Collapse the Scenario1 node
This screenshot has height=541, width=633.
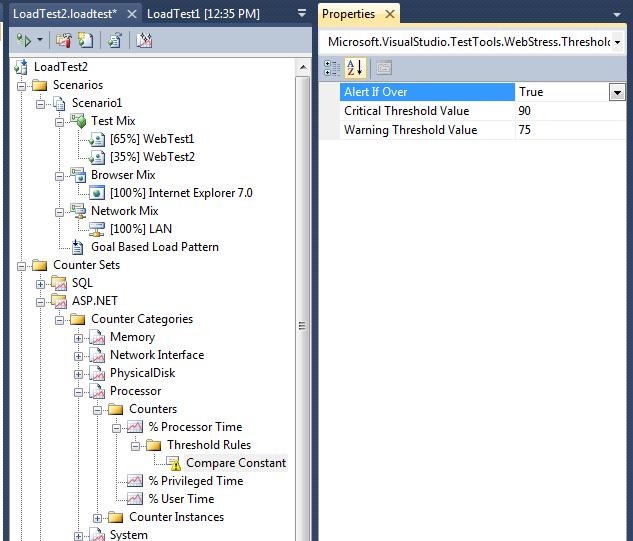(x=40, y=104)
